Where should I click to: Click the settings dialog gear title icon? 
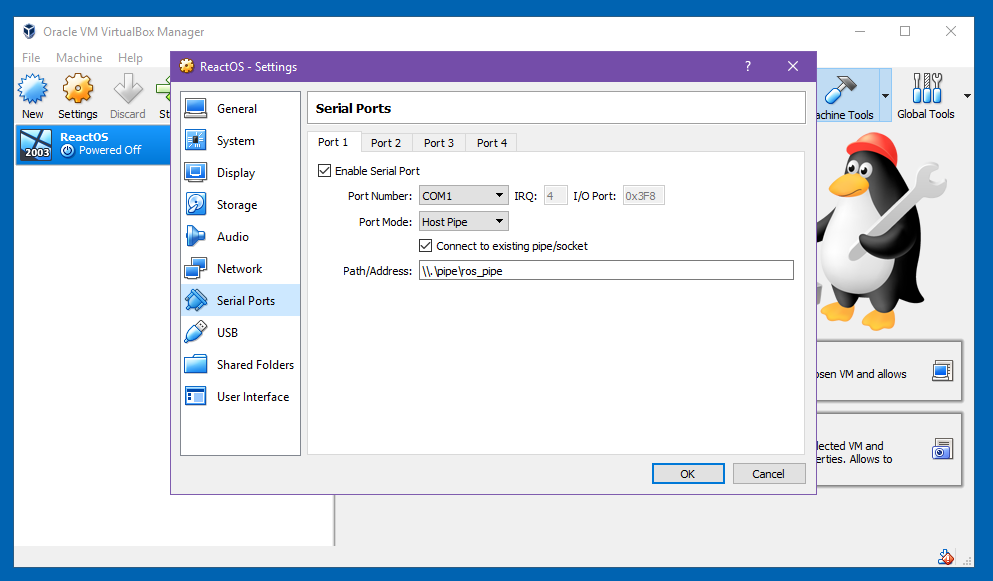pyautogui.click(x=186, y=66)
